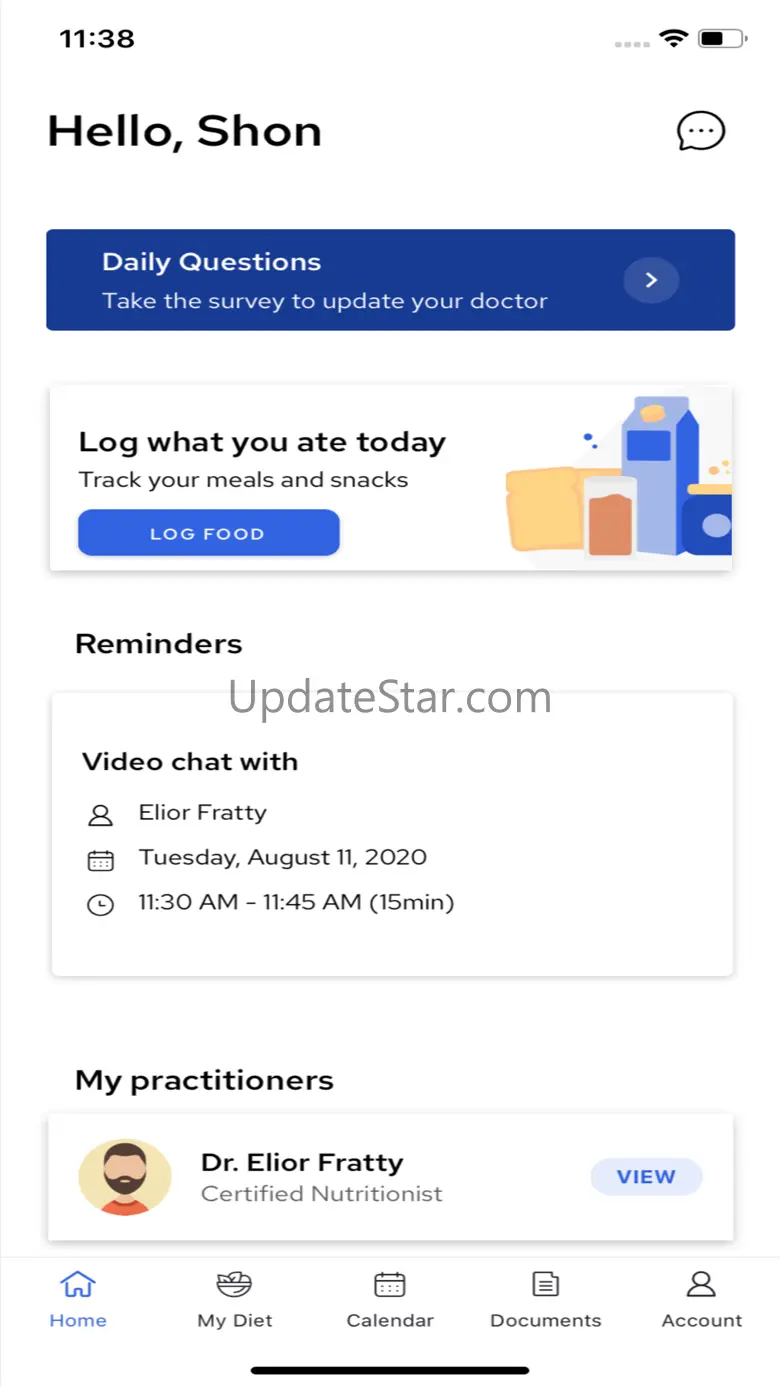Click the clock icon beside 11:30 AM

pyautogui.click(x=100, y=905)
